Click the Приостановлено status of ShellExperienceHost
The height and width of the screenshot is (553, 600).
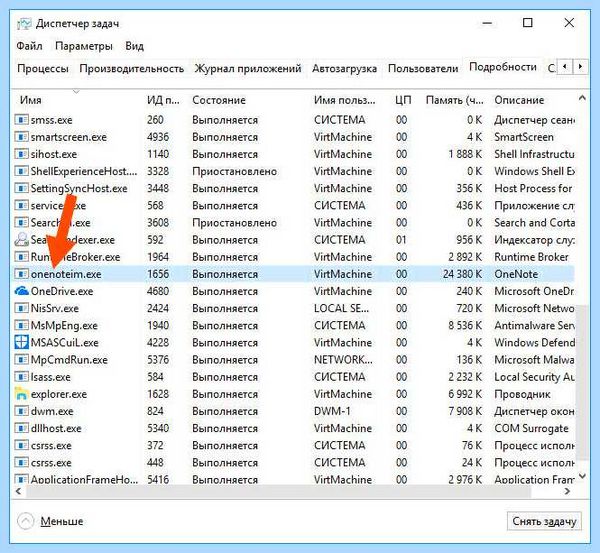(234, 171)
